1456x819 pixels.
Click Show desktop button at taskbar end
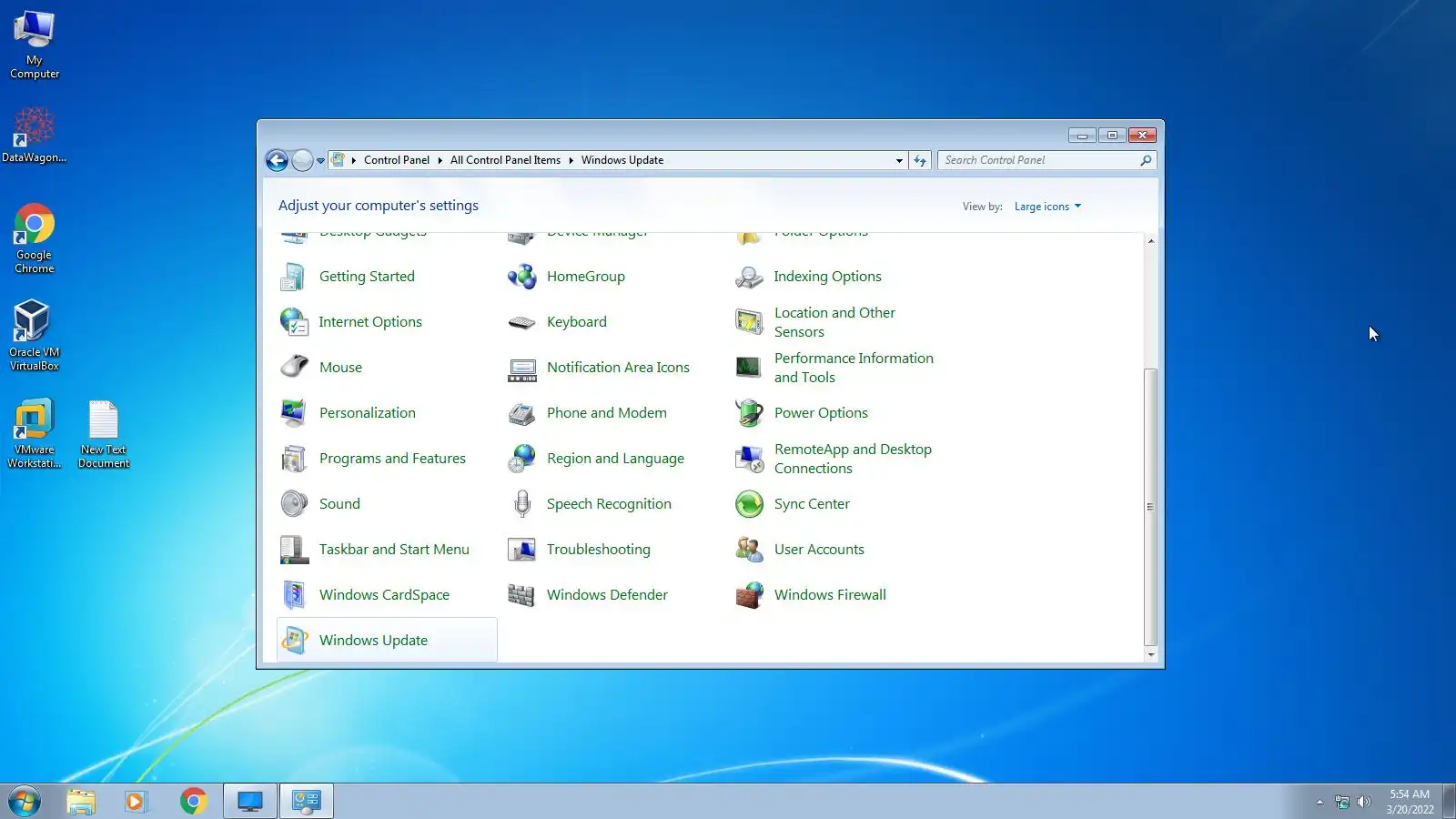pyautogui.click(x=1449, y=802)
